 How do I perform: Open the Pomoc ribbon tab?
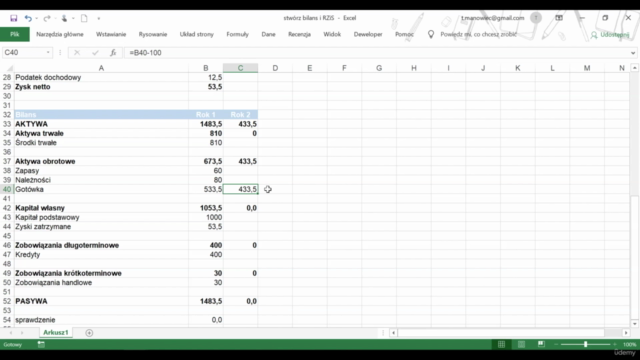(x=404, y=34)
